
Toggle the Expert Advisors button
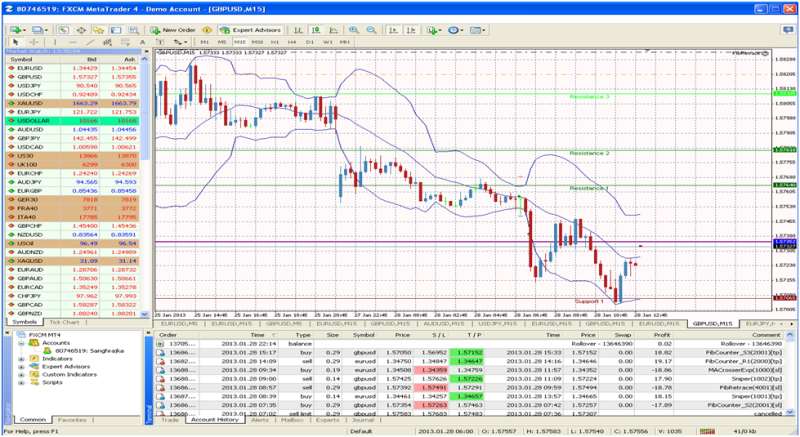(x=251, y=30)
